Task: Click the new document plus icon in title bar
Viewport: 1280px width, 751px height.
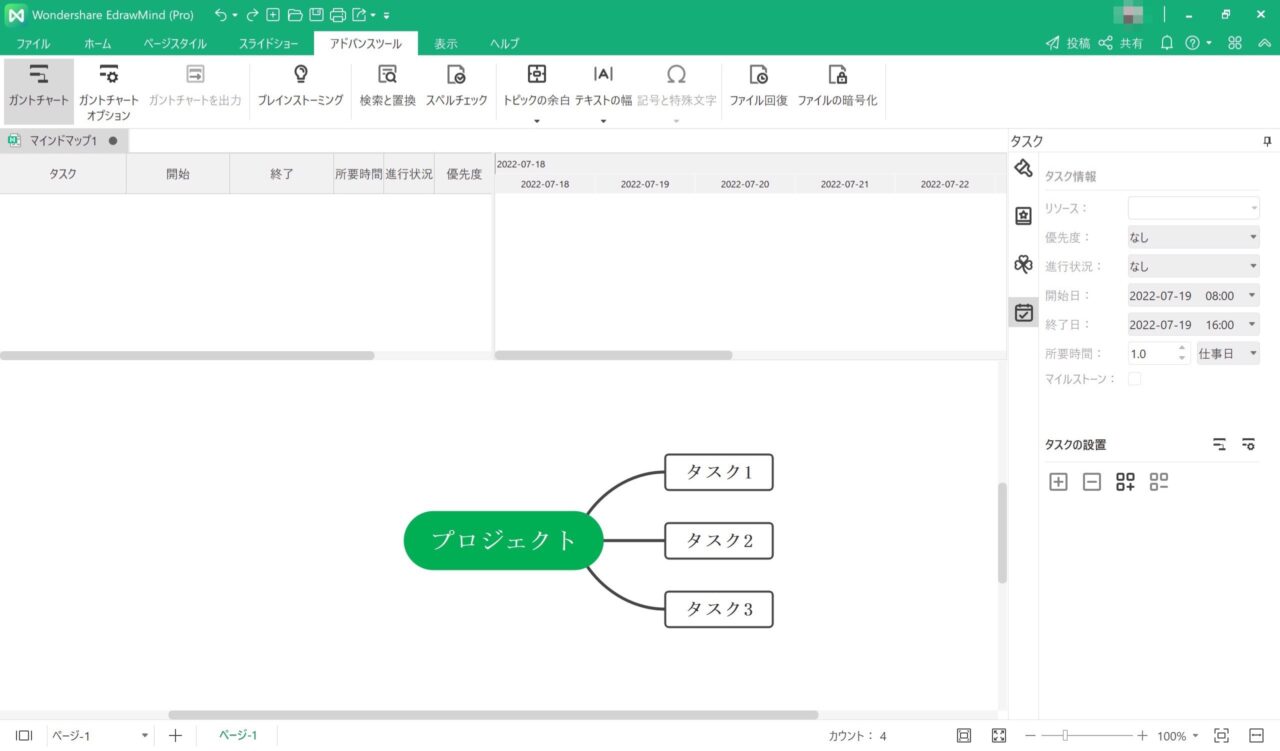Action: (272, 15)
